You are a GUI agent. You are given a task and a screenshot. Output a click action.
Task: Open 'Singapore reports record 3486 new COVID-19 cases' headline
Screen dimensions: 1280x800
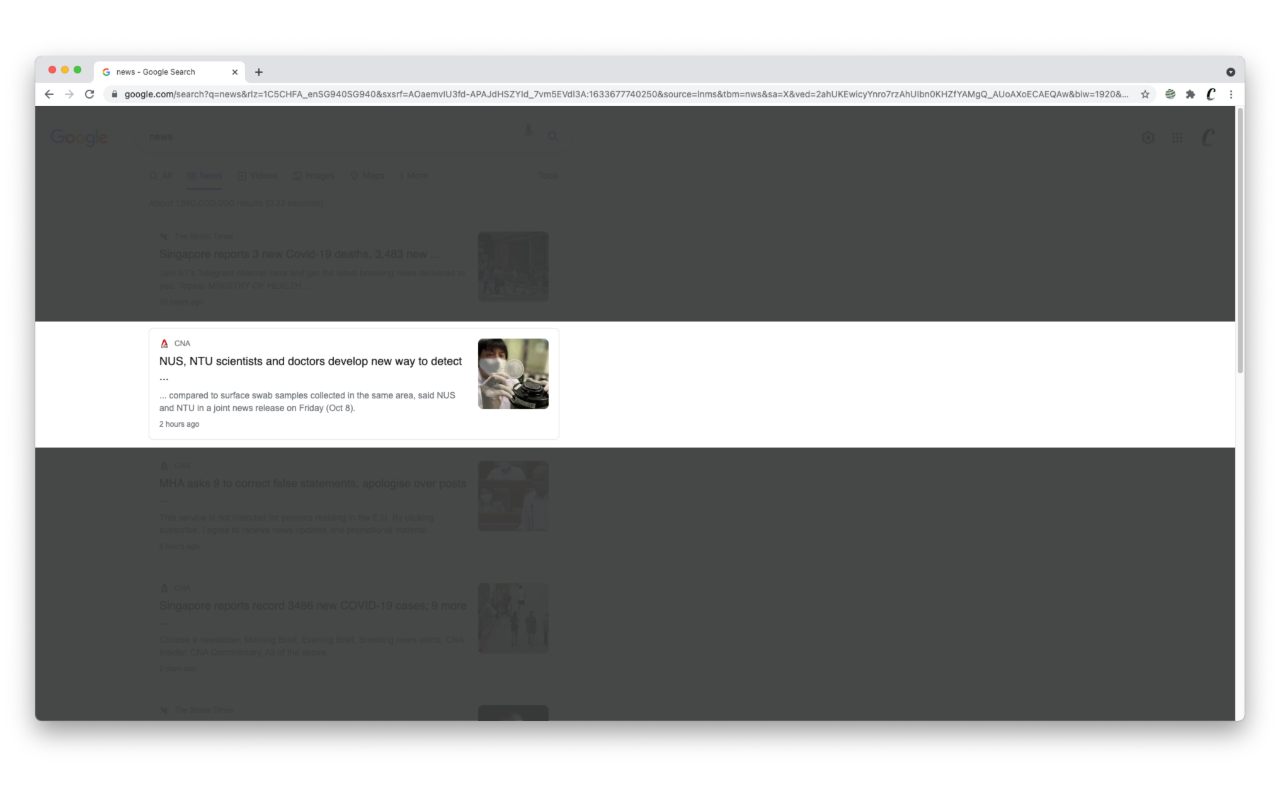312,613
